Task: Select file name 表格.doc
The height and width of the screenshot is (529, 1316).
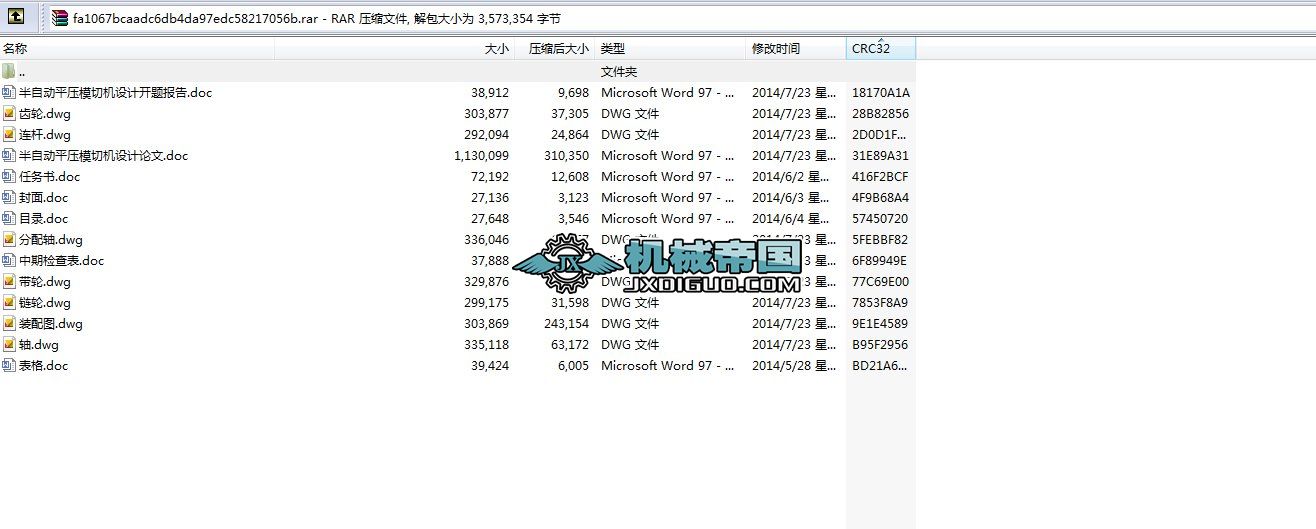Action: coord(44,365)
